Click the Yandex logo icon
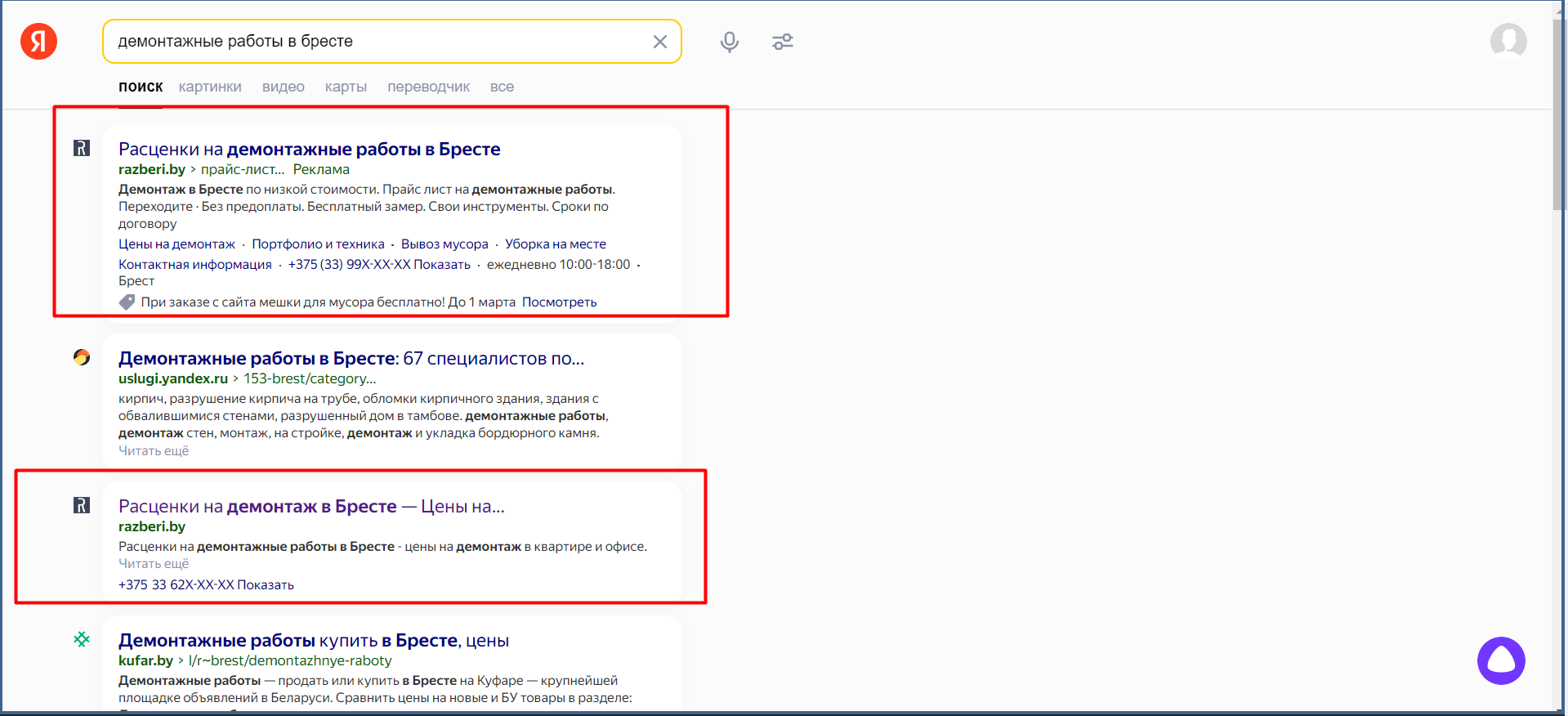This screenshot has height=716, width=1568. click(x=38, y=41)
